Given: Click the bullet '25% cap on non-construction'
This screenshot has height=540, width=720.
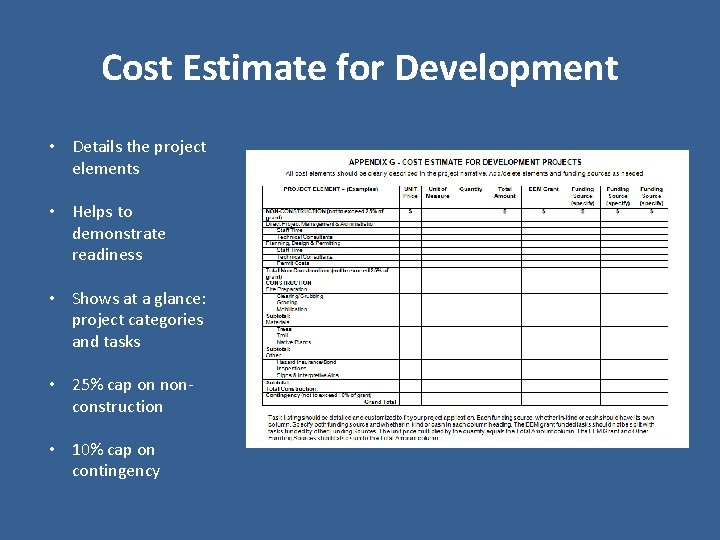Looking at the screenshot, I should click(133, 395).
